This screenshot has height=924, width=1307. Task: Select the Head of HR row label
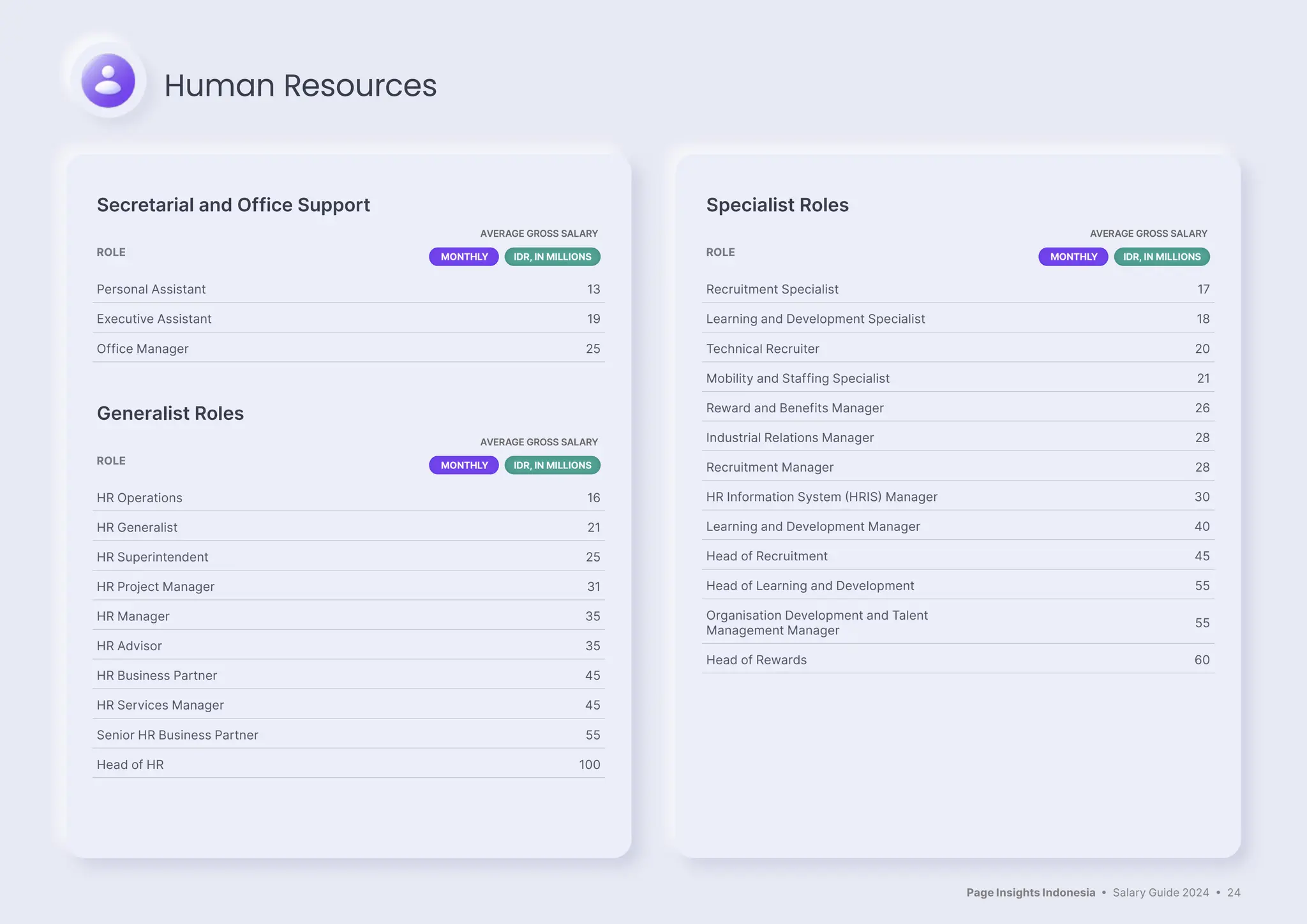click(130, 764)
